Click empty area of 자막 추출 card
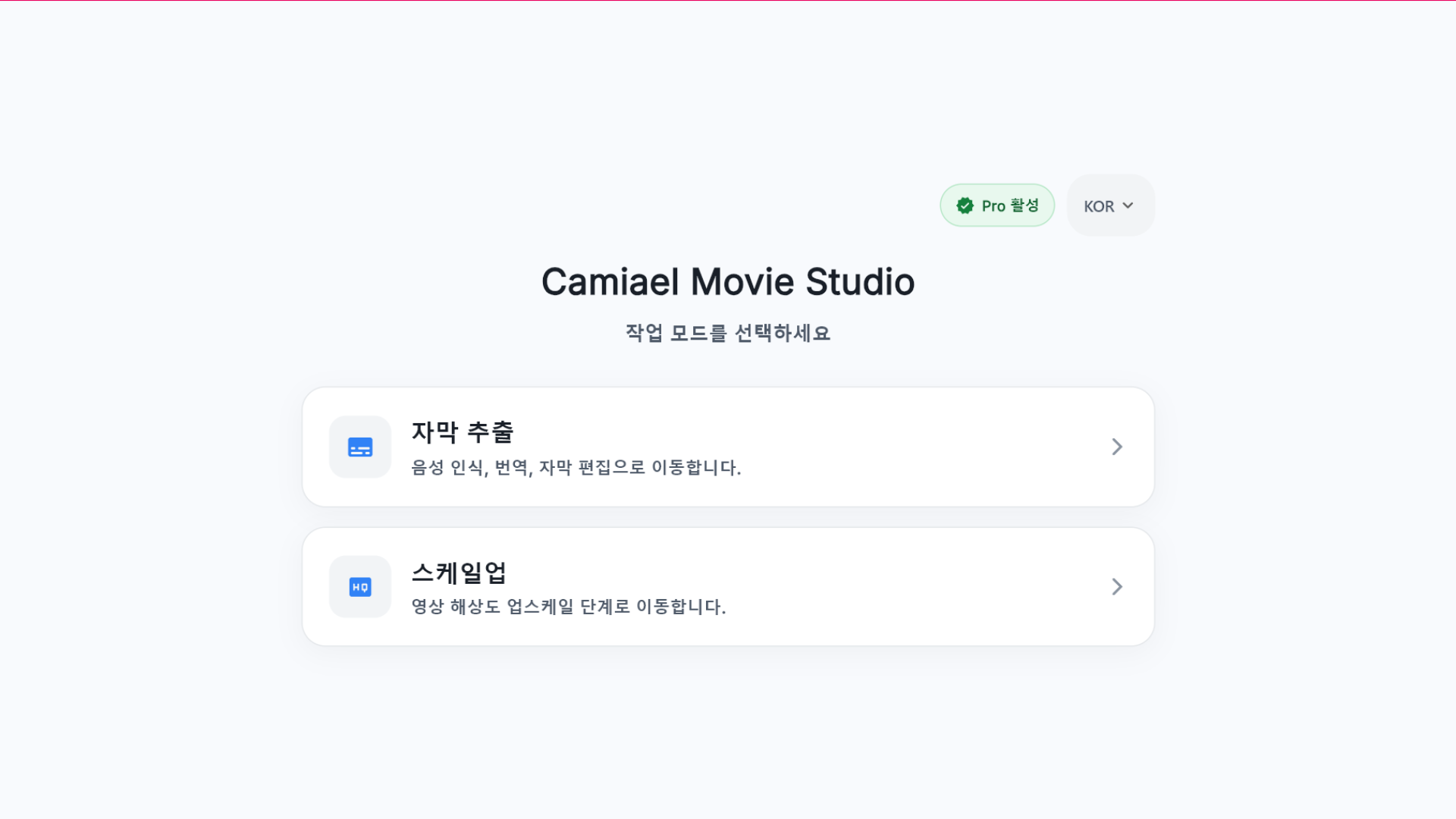This screenshot has width=1456, height=819. point(910,447)
